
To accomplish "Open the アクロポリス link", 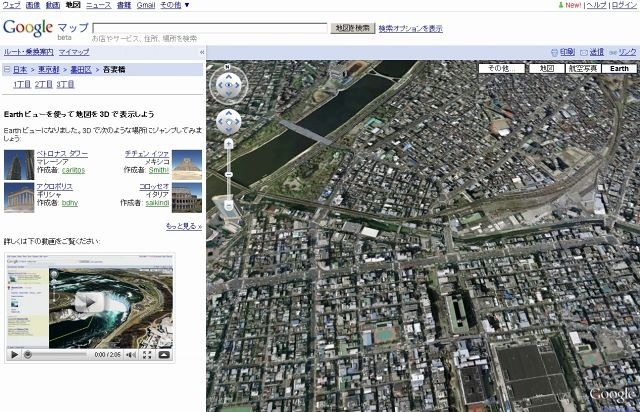I will [x=55, y=186].
